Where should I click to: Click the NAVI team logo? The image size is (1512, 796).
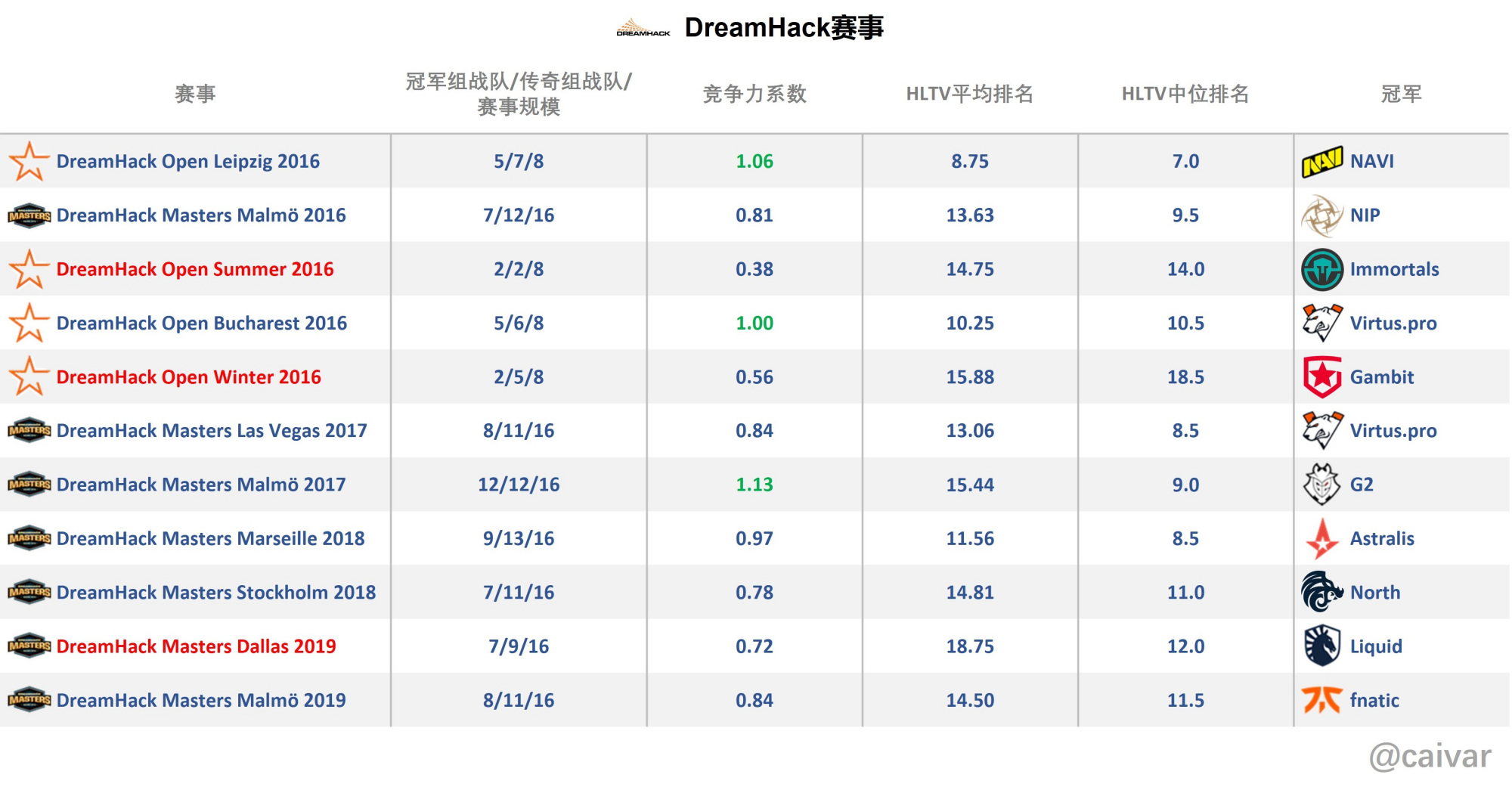(1321, 162)
